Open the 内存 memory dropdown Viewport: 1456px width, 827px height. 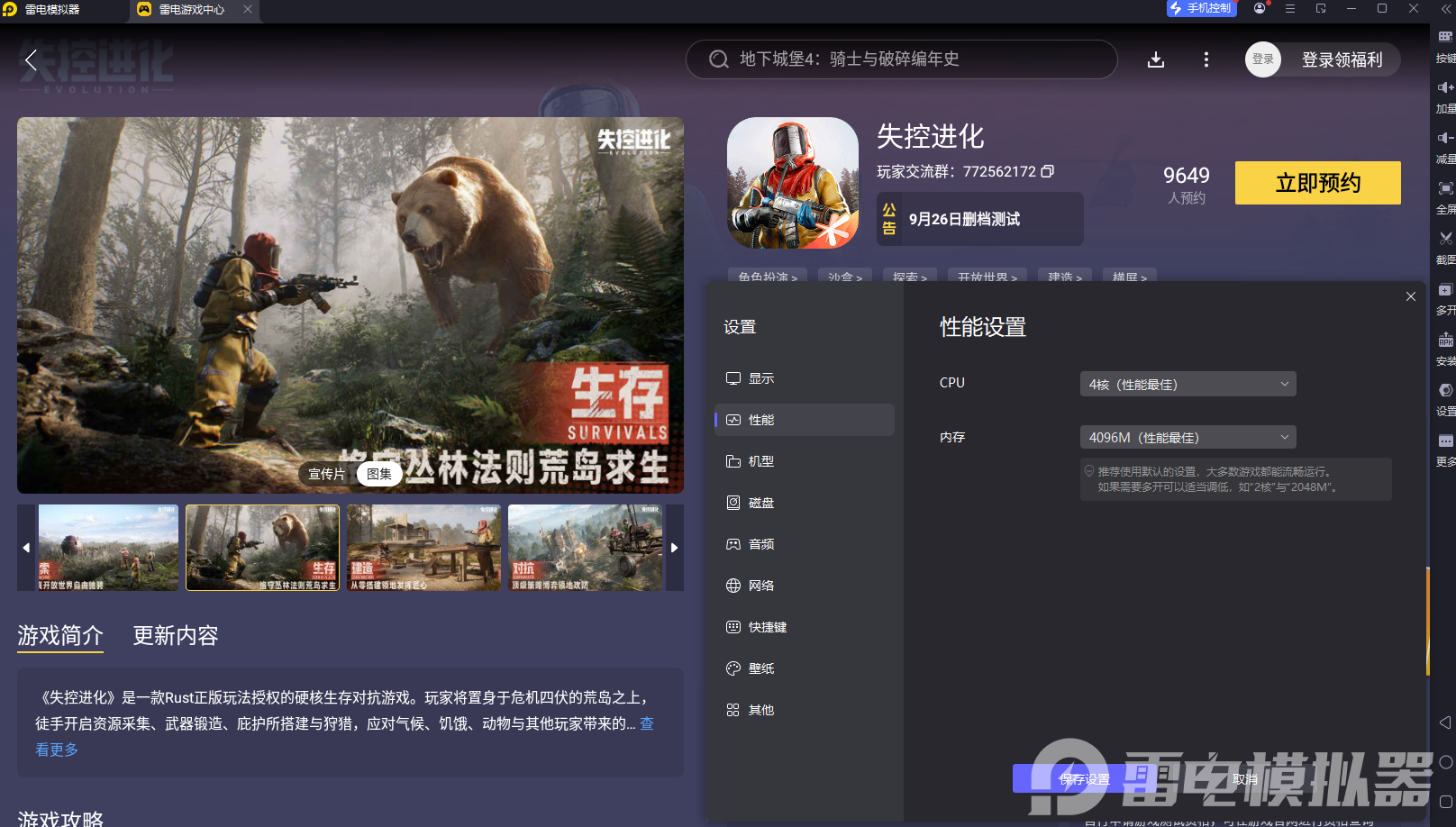(x=1188, y=437)
